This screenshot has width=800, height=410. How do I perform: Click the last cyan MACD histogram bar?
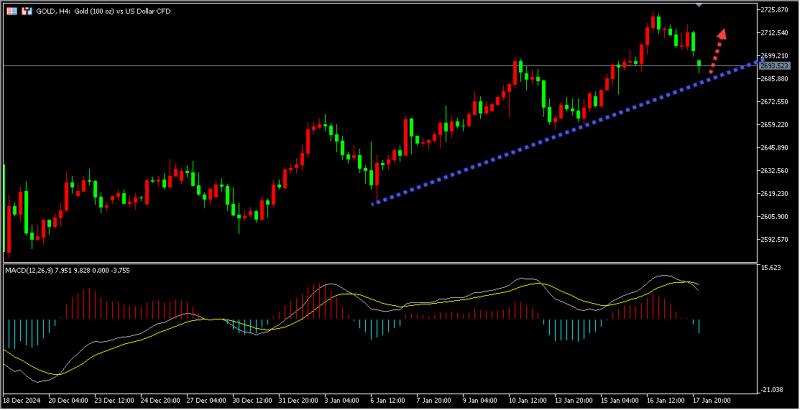[x=699, y=326]
